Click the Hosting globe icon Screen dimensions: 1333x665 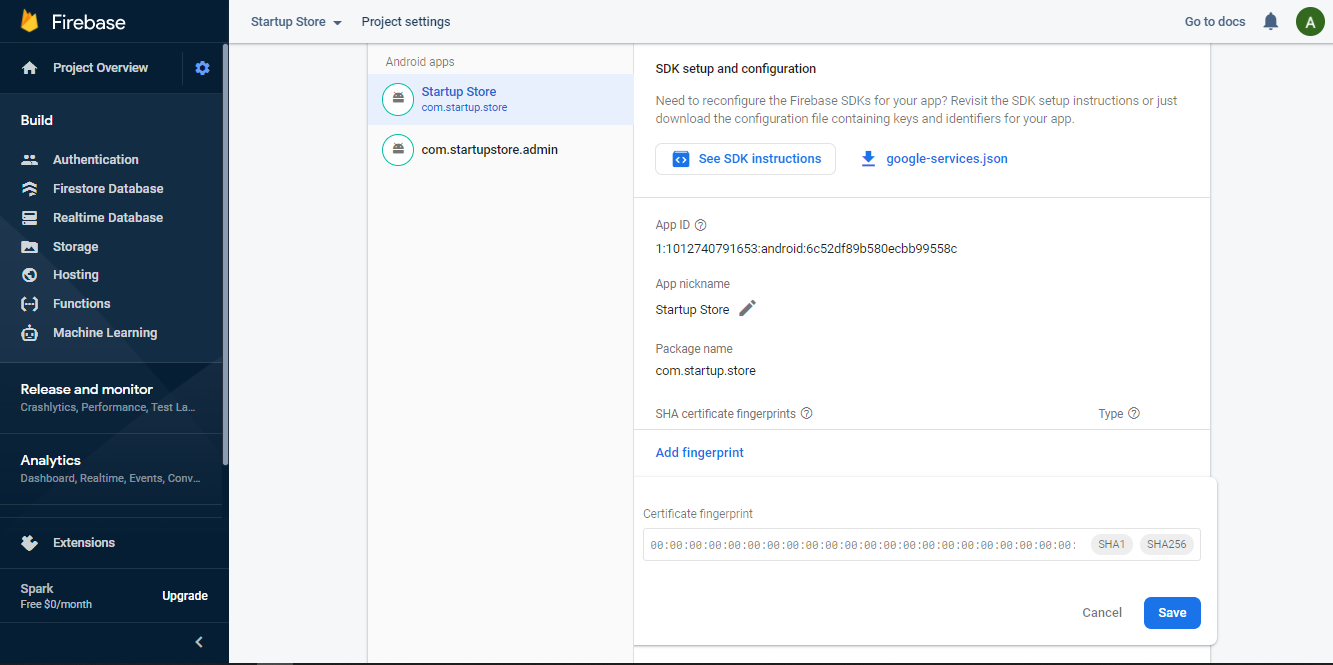[30, 274]
